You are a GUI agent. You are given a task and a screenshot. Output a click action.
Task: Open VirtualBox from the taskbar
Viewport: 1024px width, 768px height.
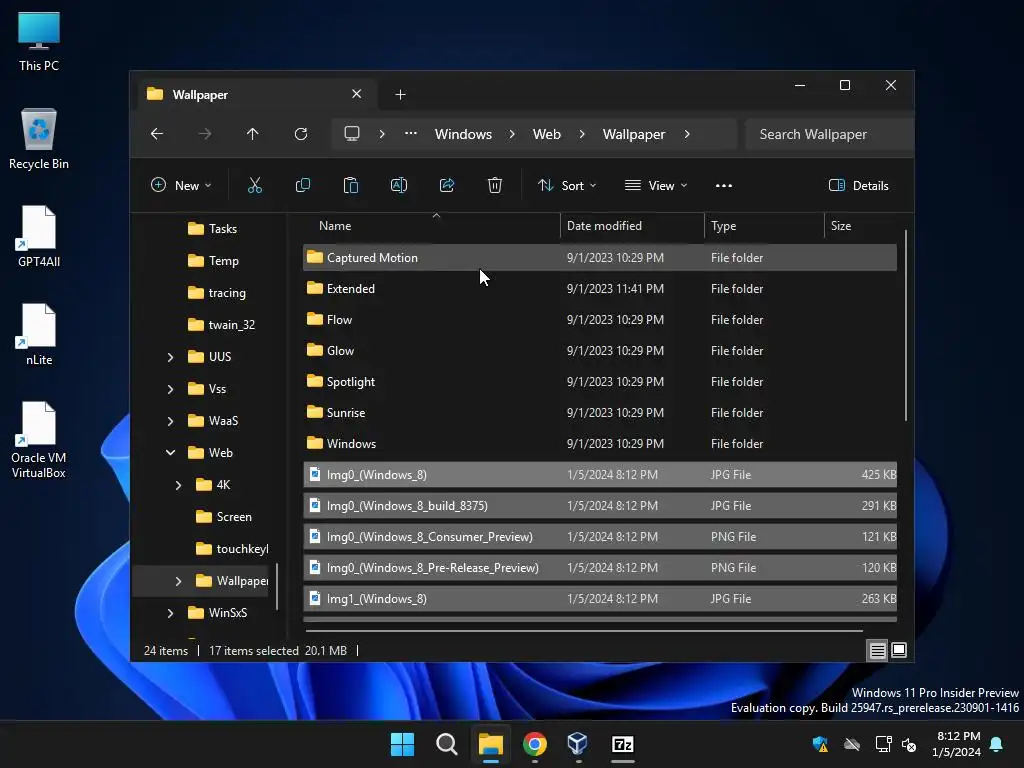coord(578,744)
